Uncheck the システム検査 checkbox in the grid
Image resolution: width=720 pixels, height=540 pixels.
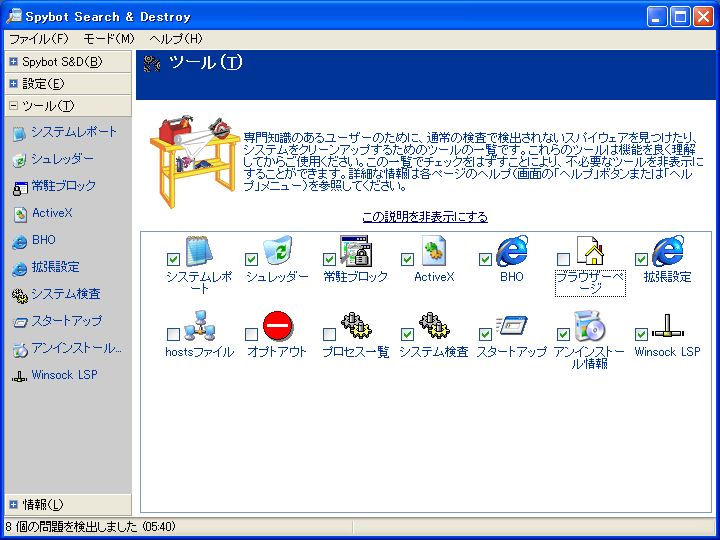pos(407,334)
